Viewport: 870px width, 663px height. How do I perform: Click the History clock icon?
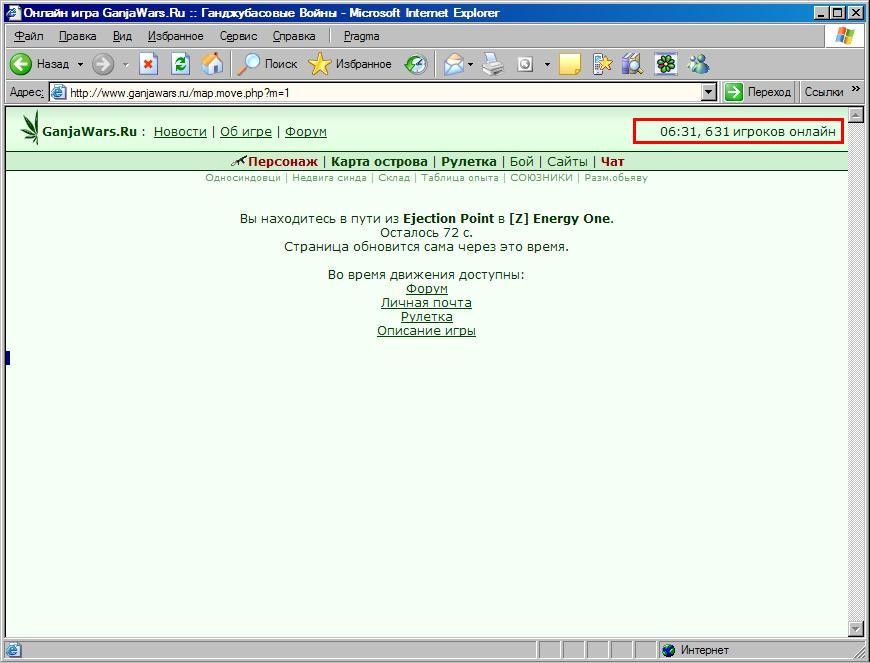[x=416, y=64]
